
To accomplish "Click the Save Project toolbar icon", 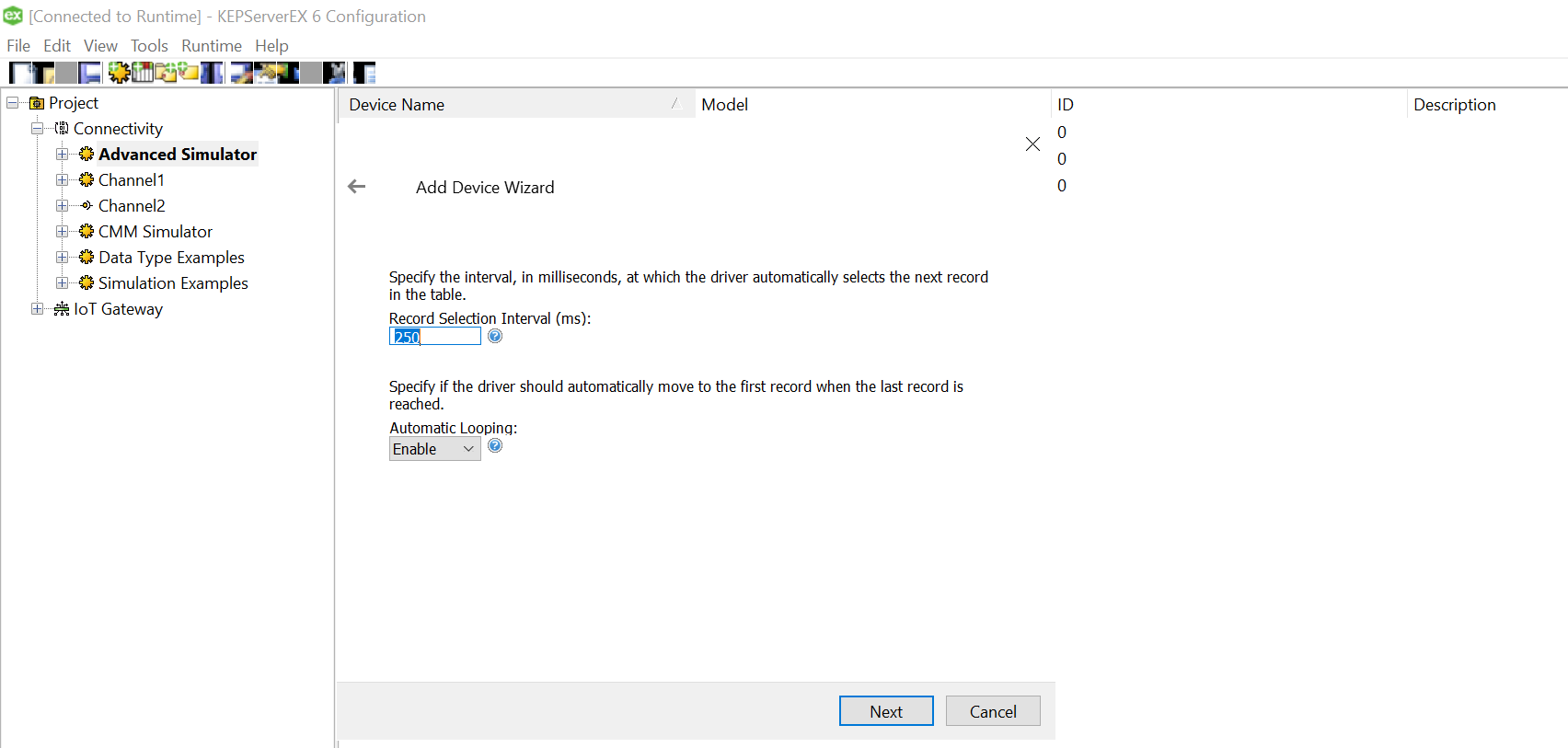I will pos(89,73).
